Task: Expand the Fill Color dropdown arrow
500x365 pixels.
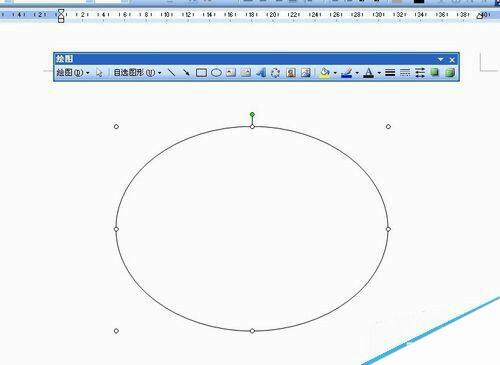Action: point(335,72)
